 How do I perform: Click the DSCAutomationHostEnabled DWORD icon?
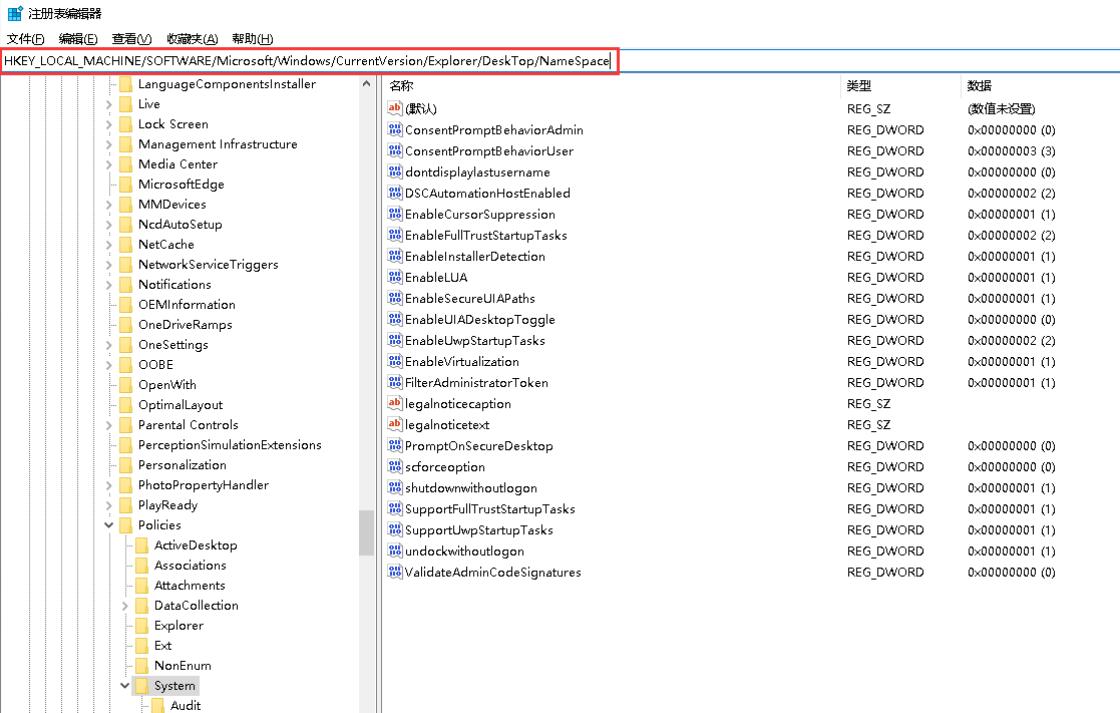coord(394,192)
